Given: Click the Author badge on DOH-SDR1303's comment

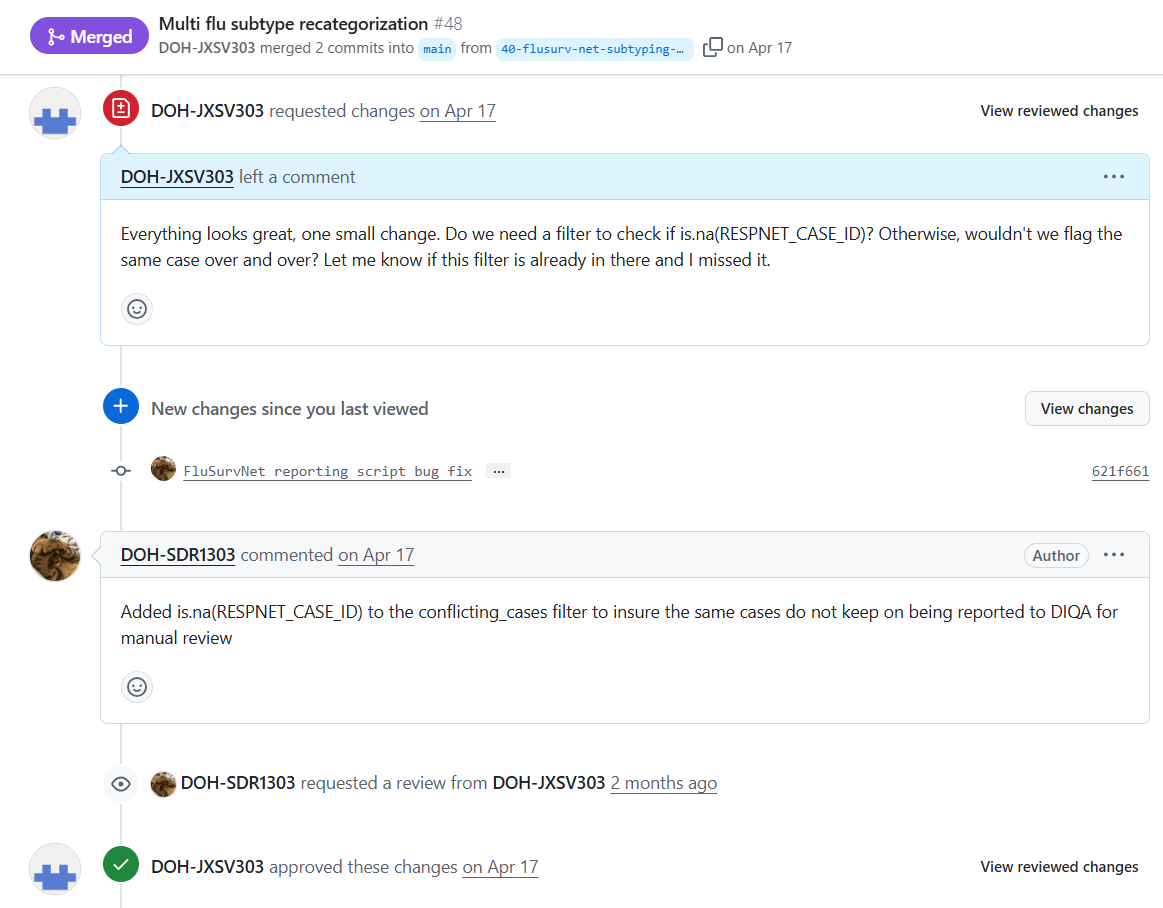Looking at the screenshot, I should point(1056,554).
